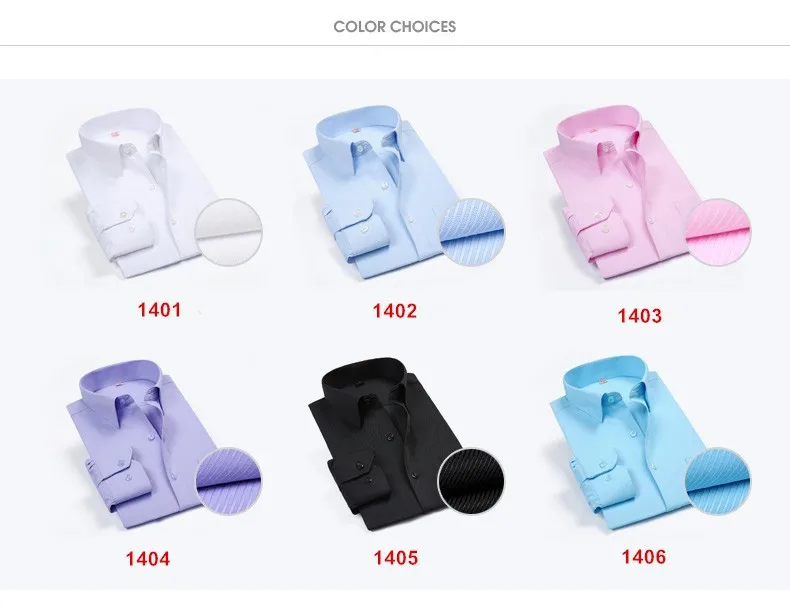View the purple striped fabric close-up circle
The width and height of the screenshot is (790, 609).
pyautogui.click(x=229, y=481)
